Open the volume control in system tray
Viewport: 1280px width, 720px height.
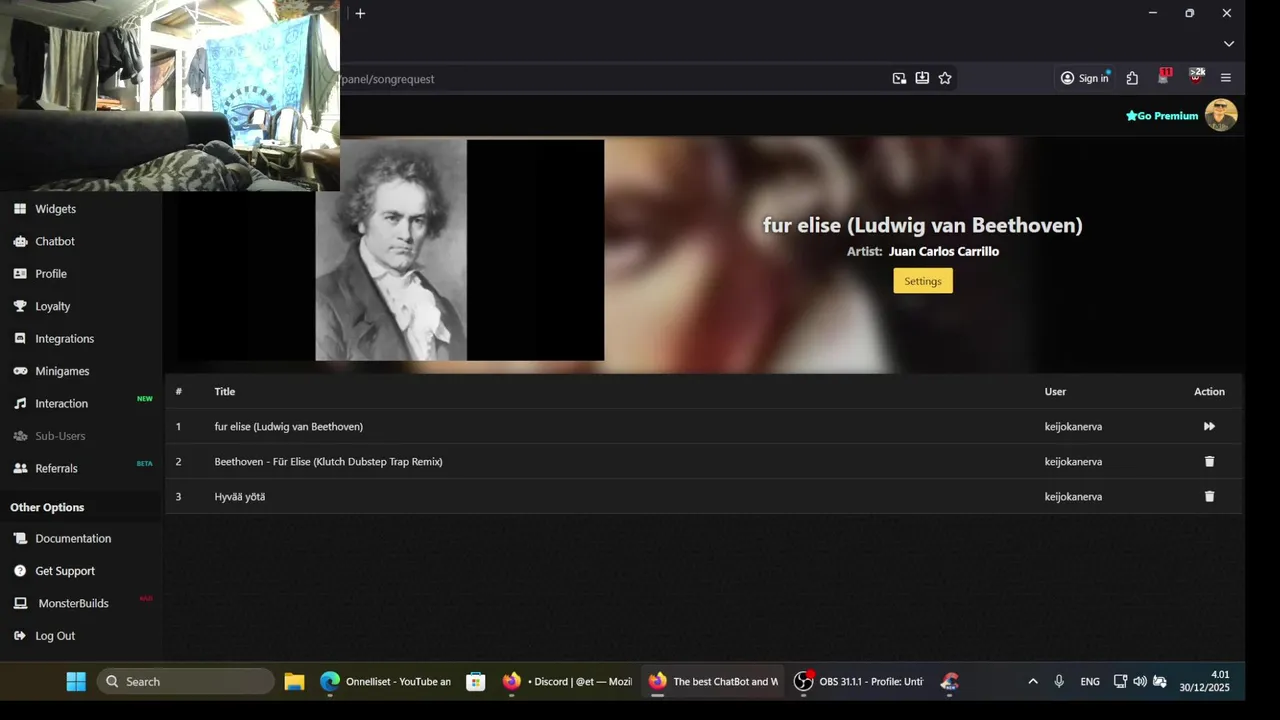[x=1140, y=681]
